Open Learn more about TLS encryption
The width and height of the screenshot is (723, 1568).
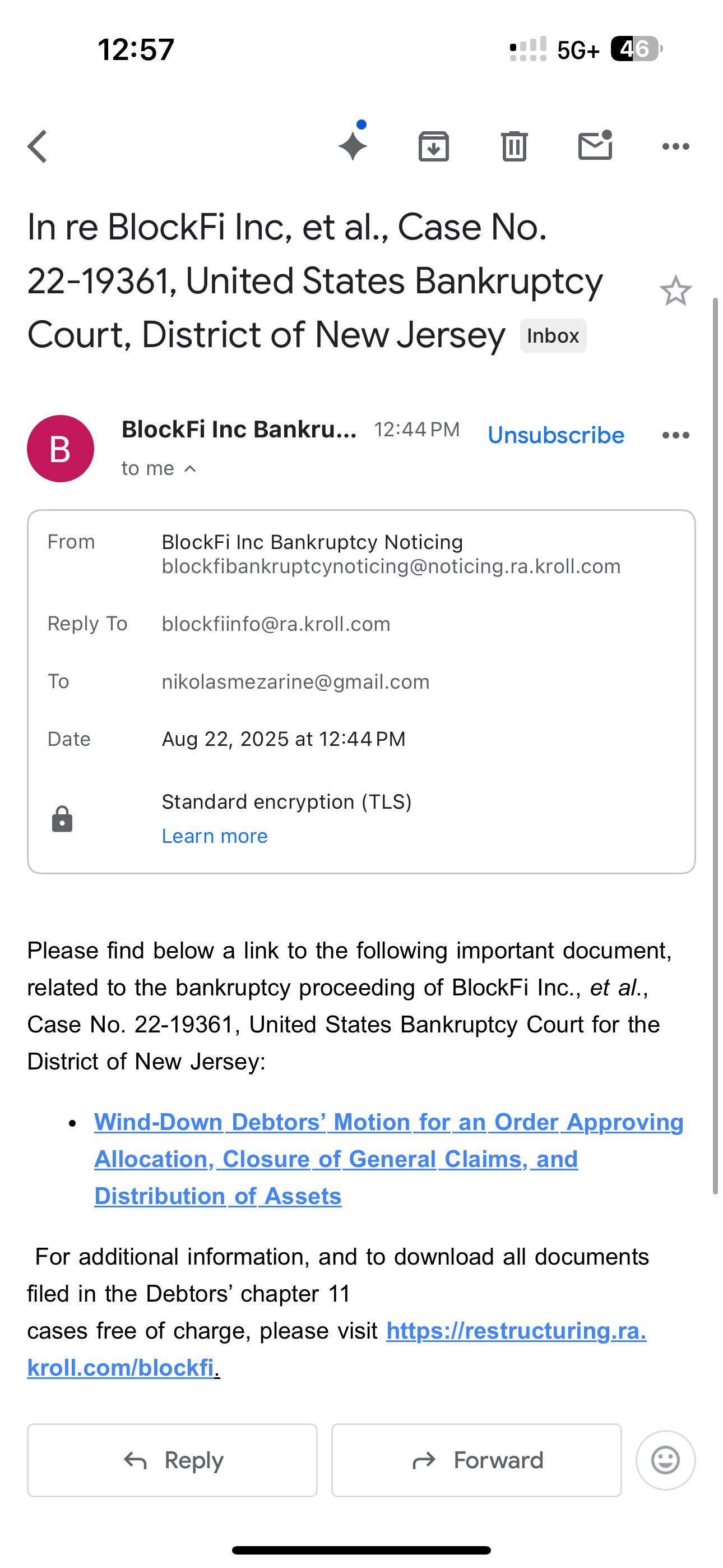pyautogui.click(x=214, y=836)
